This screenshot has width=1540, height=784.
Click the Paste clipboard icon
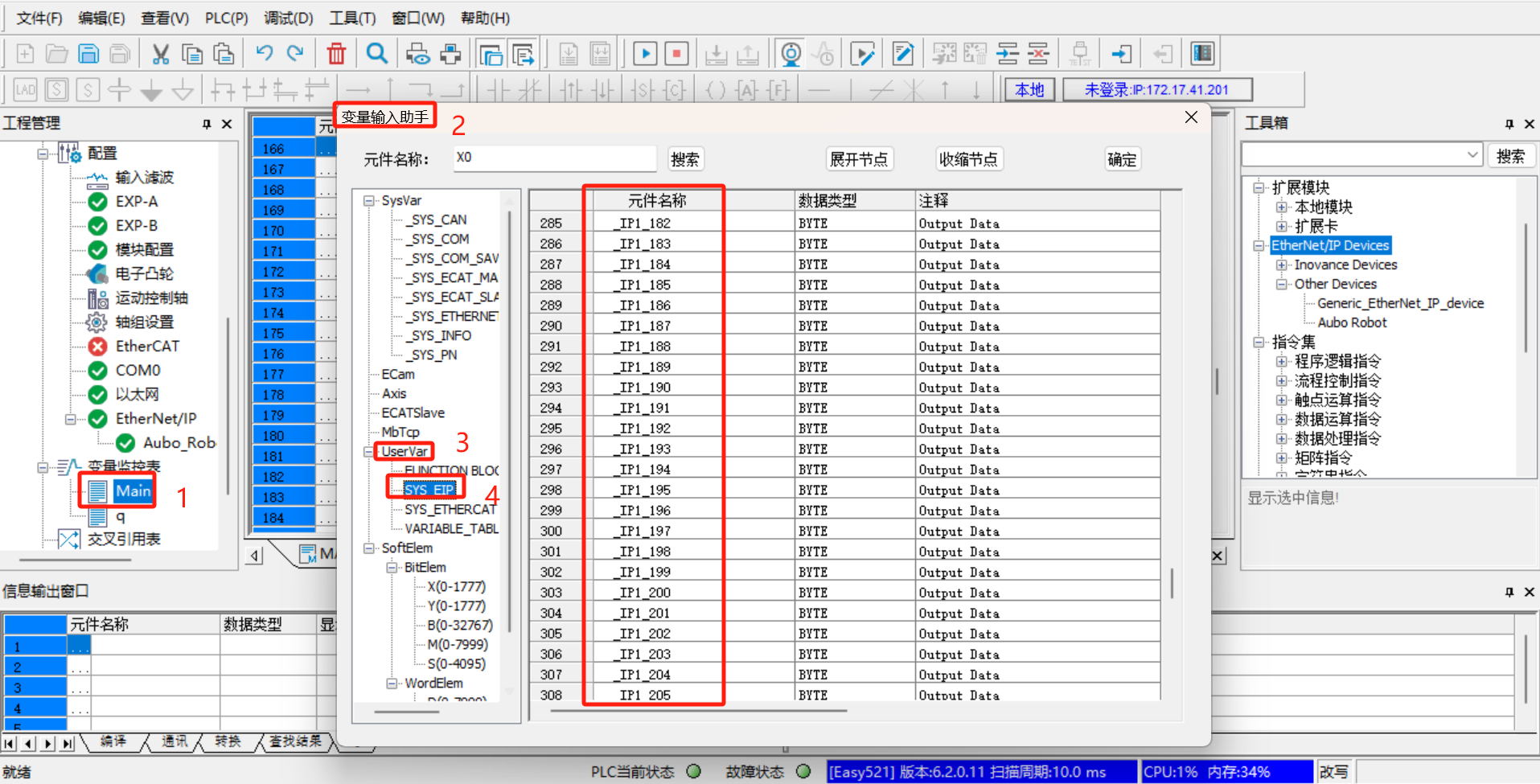click(224, 54)
